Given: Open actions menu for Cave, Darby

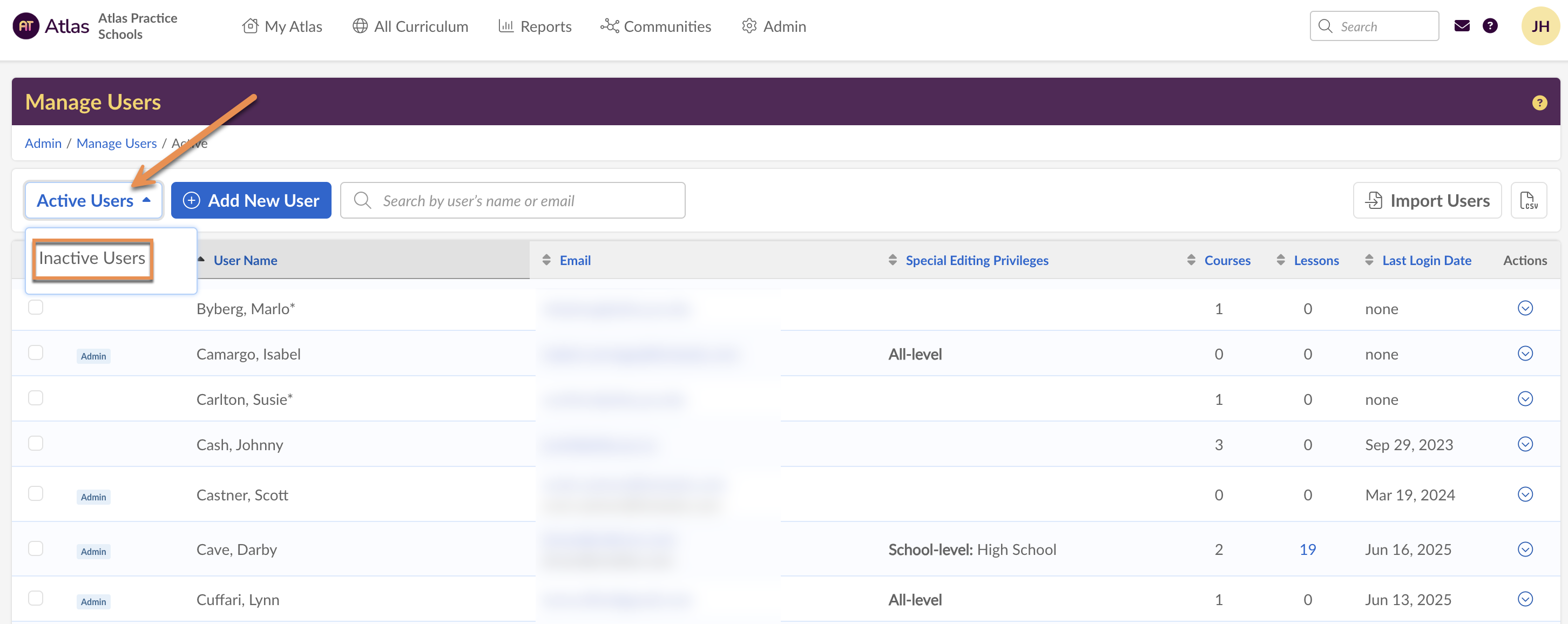Looking at the screenshot, I should [1525, 549].
